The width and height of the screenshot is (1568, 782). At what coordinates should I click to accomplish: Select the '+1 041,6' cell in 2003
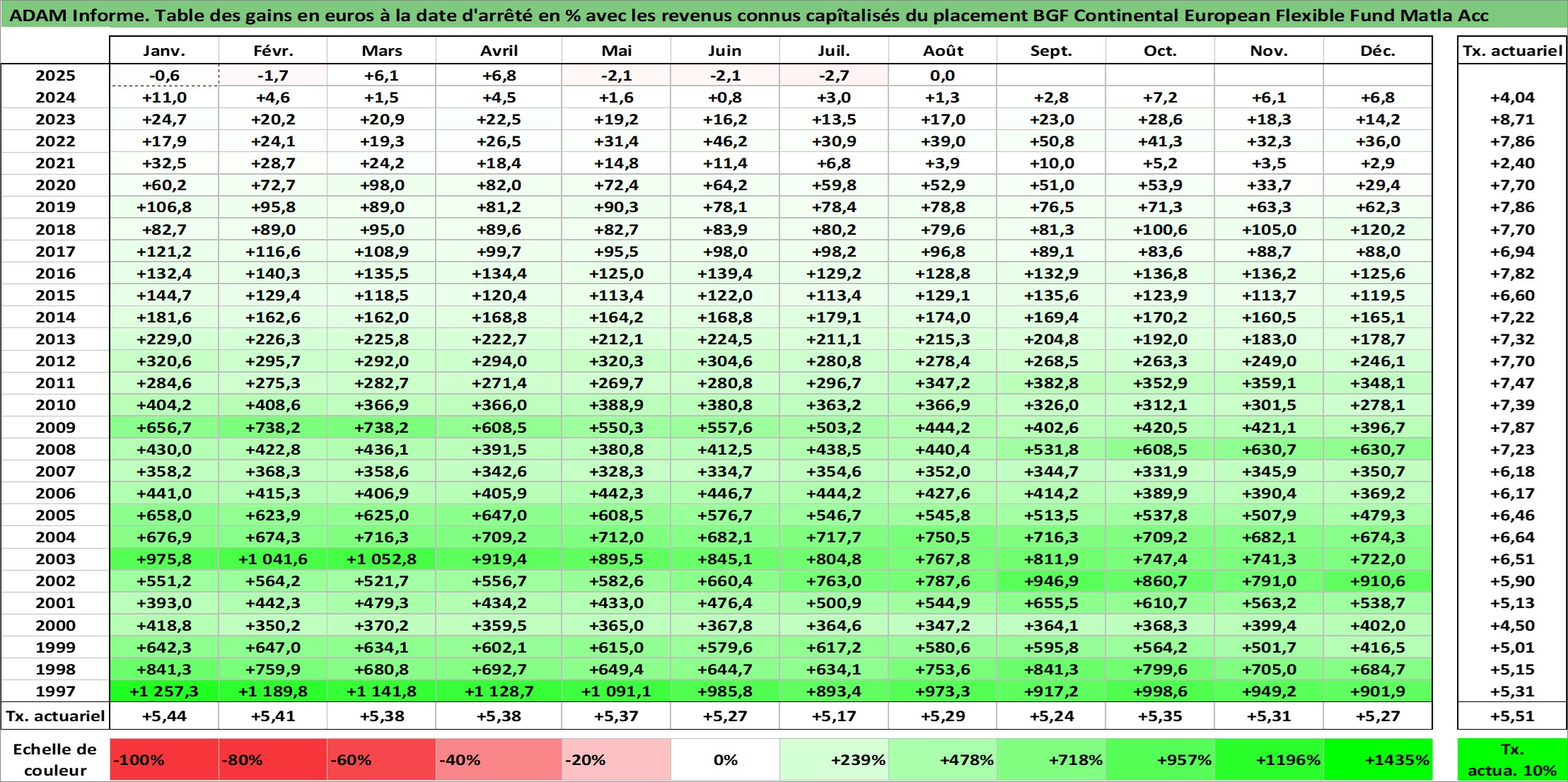(273, 559)
